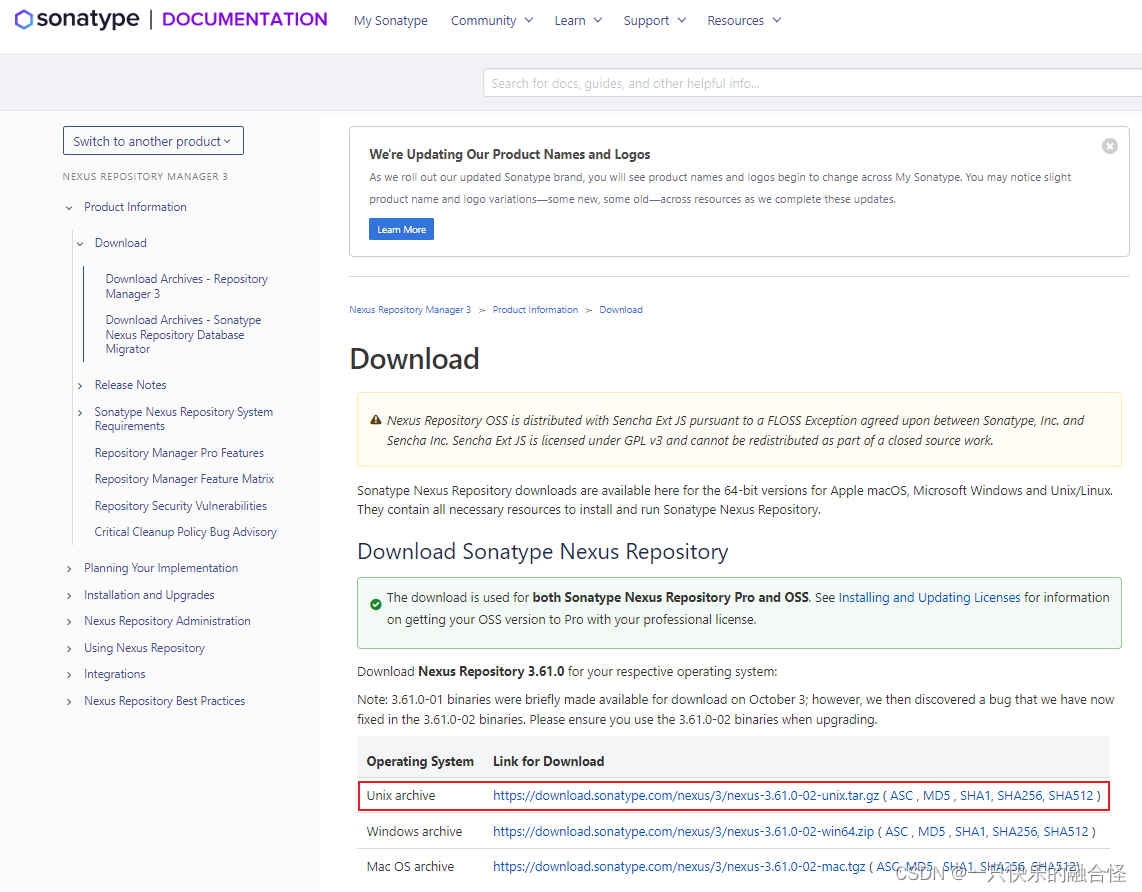This screenshot has height=892, width=1142.
Task: Open Repository Manager Pro Features
Action: click(179, 453)
